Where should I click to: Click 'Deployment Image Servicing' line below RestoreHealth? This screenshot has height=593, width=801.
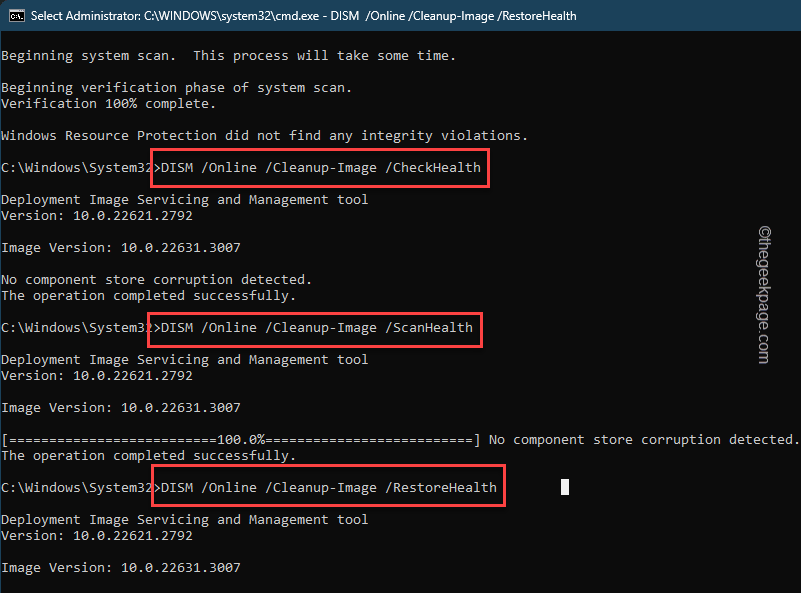tap(184, 519)
